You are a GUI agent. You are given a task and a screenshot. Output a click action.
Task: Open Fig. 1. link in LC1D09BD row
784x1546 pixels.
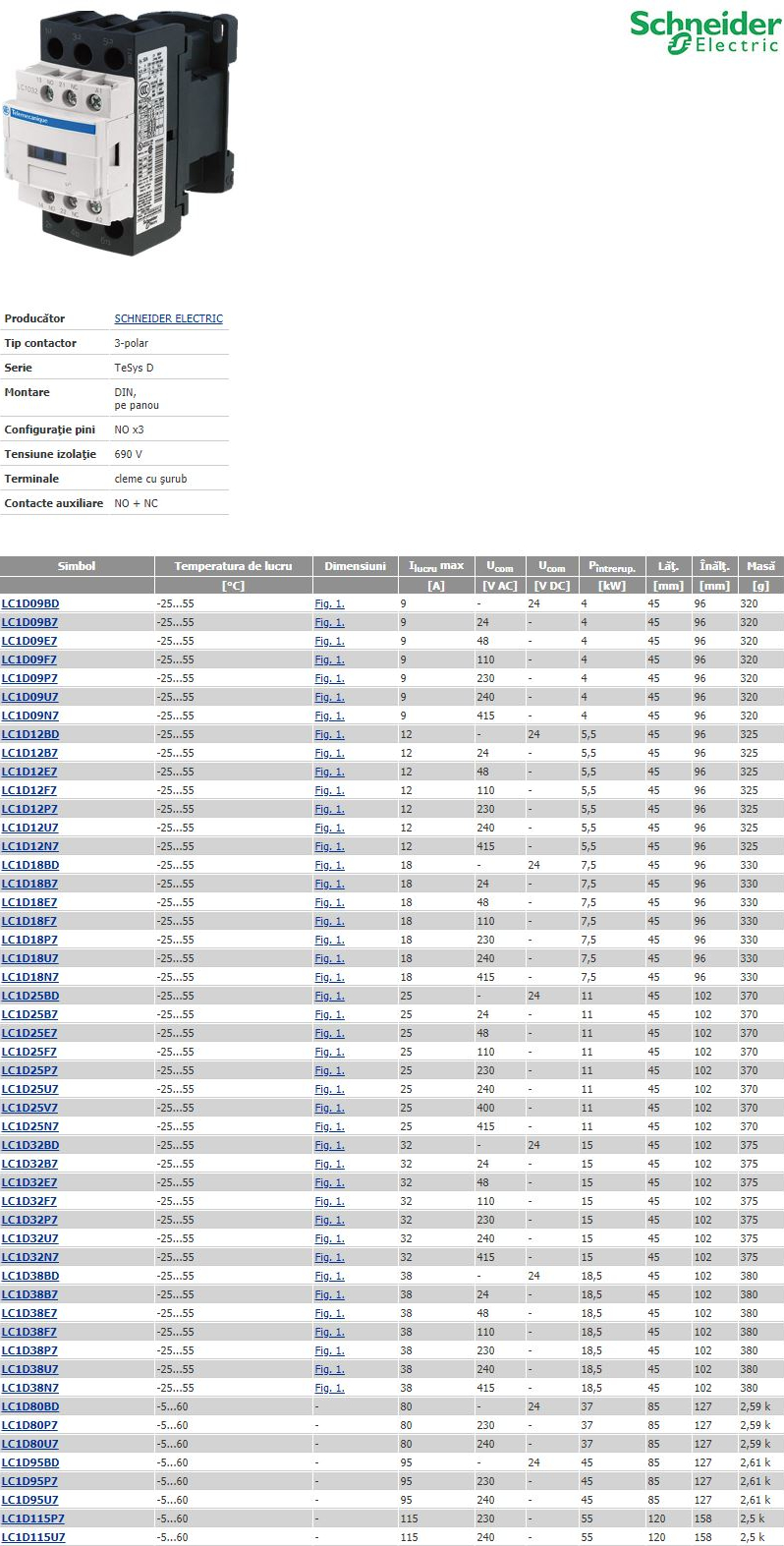point(329,603)
